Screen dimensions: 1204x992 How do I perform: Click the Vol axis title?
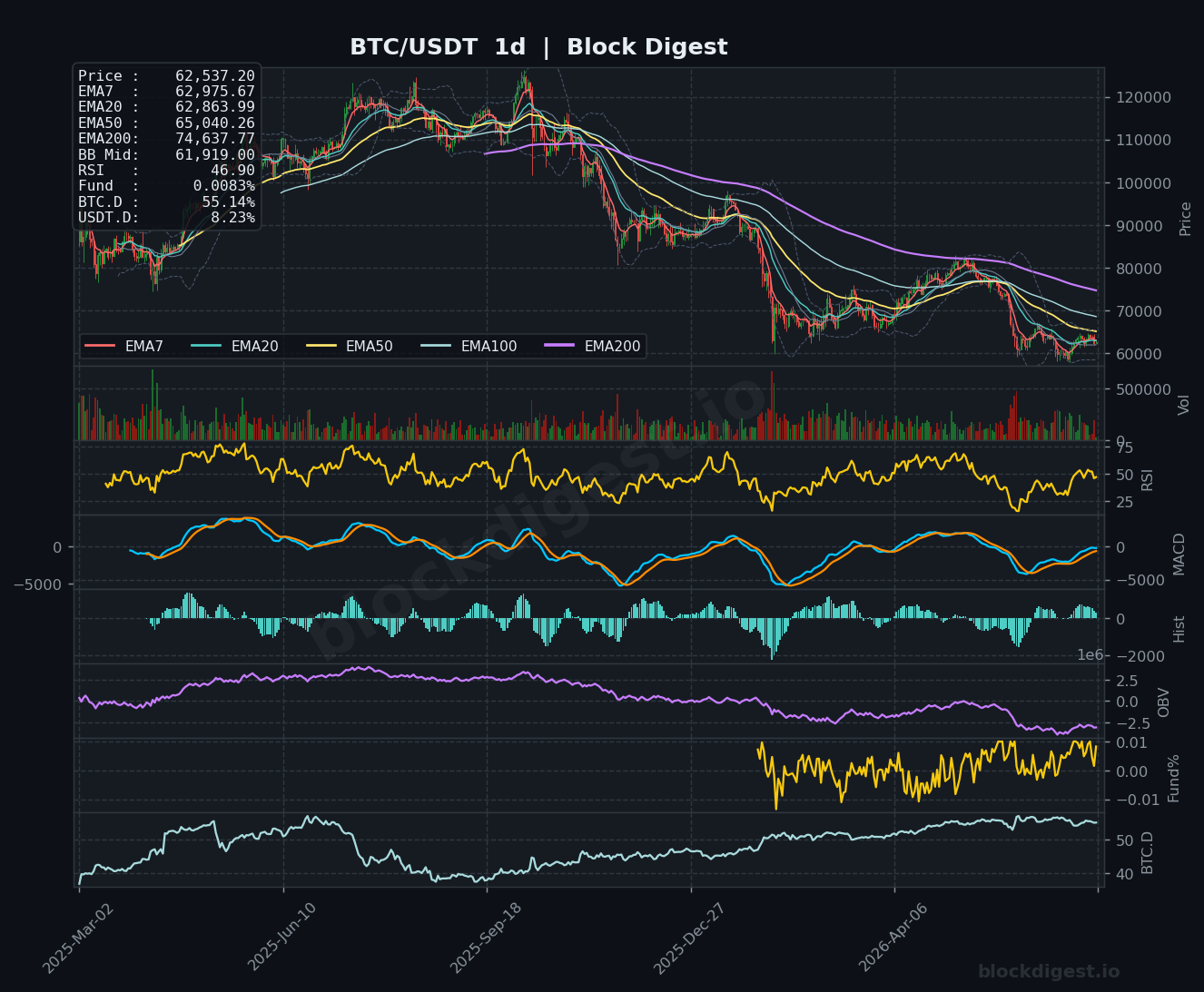point(1183,405)
